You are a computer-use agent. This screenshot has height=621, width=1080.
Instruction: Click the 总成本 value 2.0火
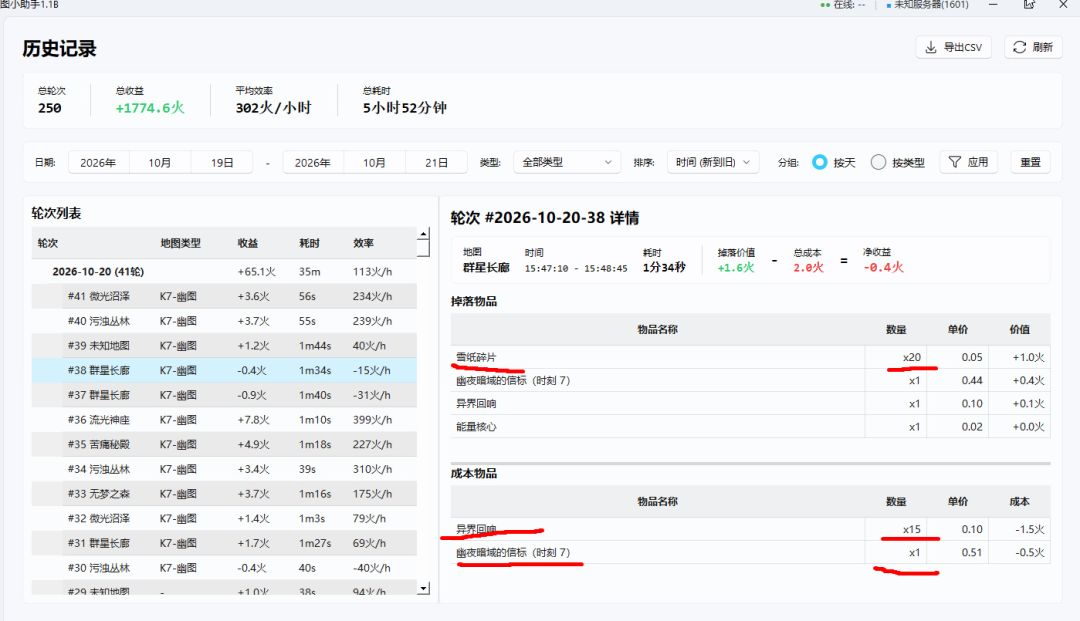point(808,267)
